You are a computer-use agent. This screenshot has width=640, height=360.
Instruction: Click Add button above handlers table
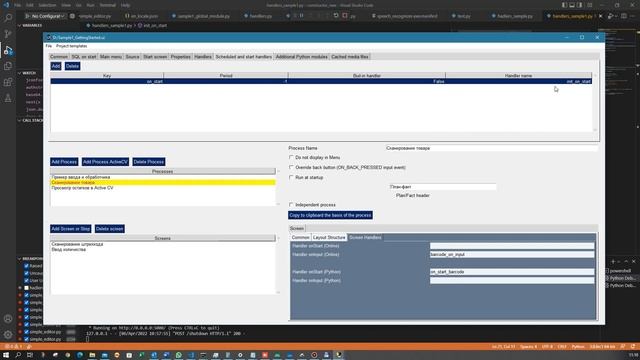(x=56, y=66)
